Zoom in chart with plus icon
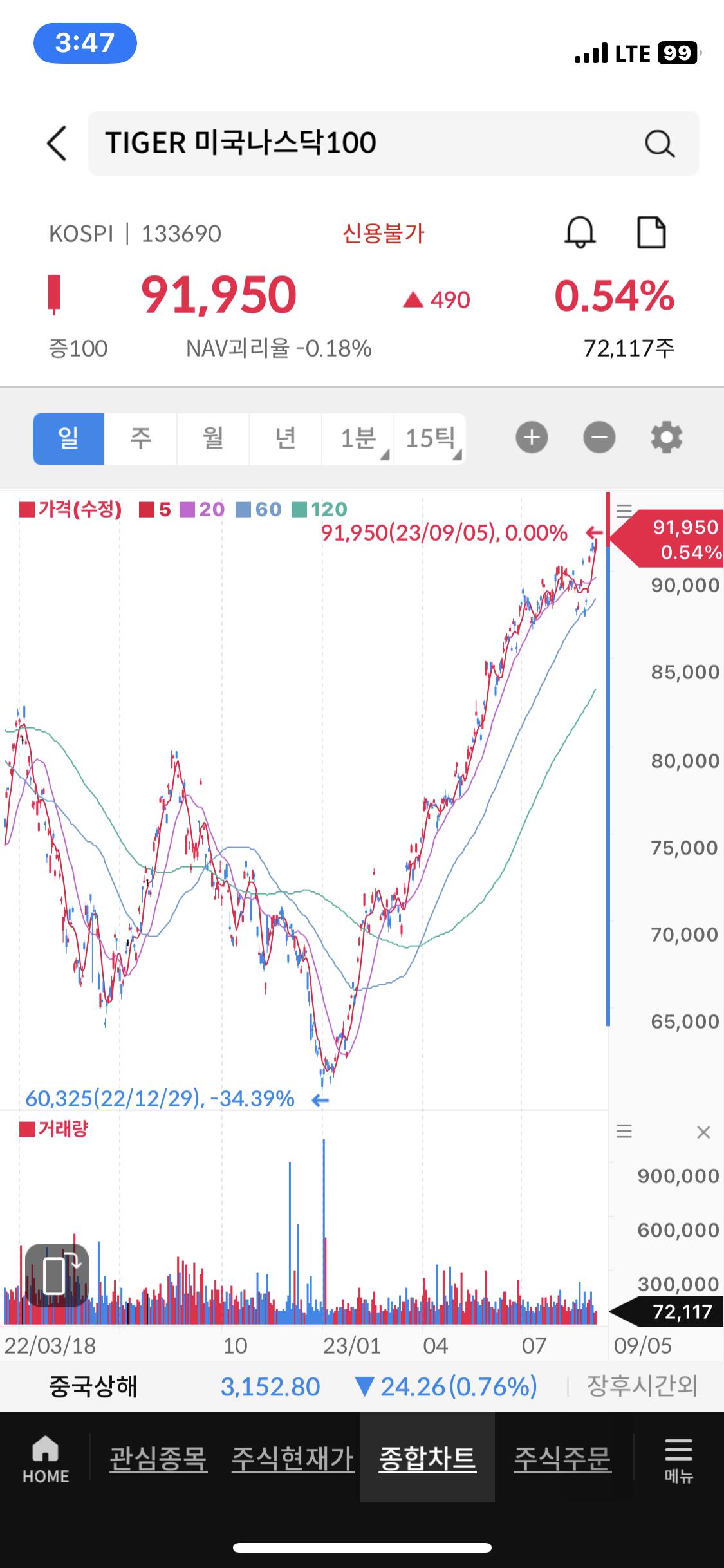The width and height of the screenshot is (724, 1568). point(532,438)
